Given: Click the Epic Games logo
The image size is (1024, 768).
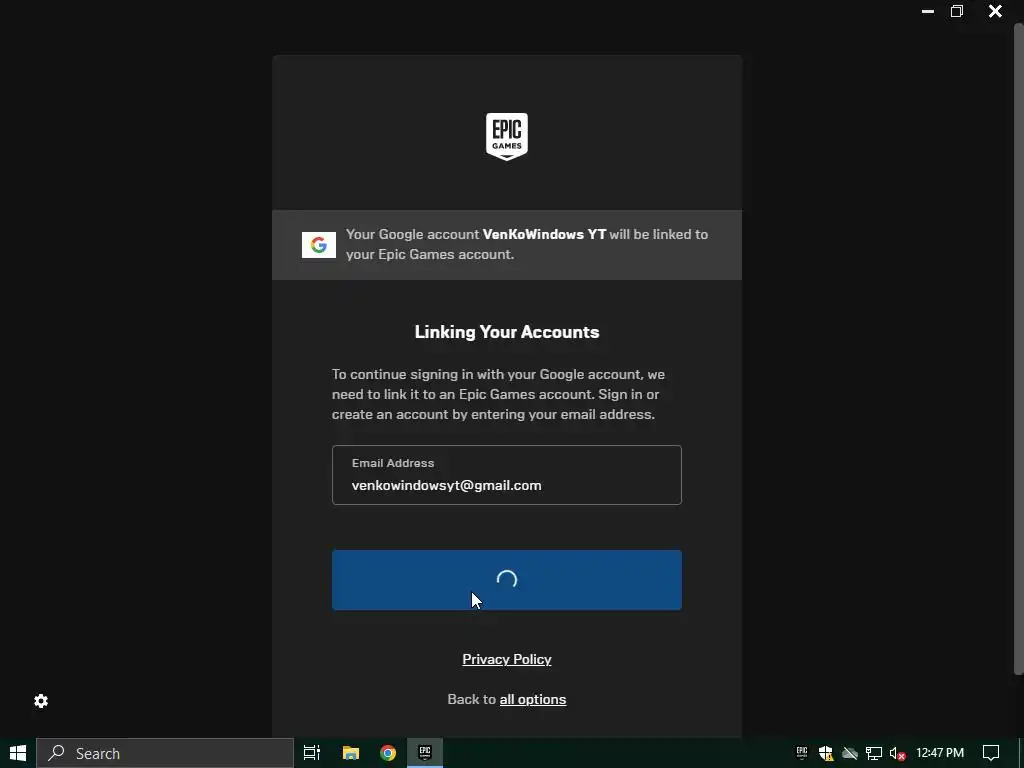Looking at the screenshot, I should pos(507,136).
